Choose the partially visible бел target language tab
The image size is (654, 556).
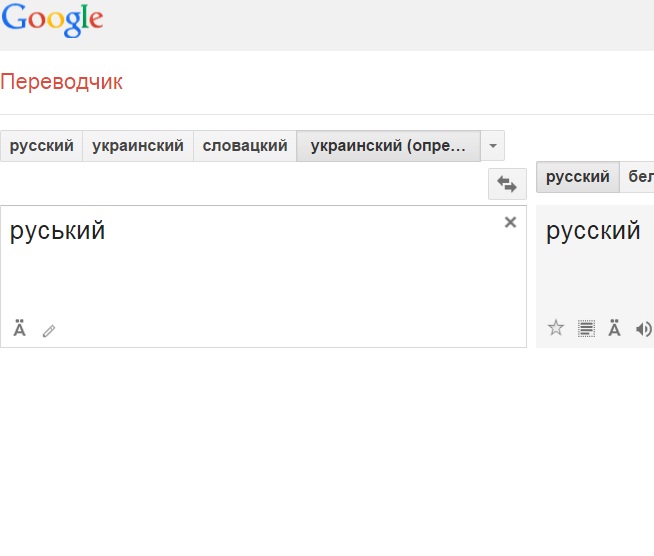[x=640, y=177]
